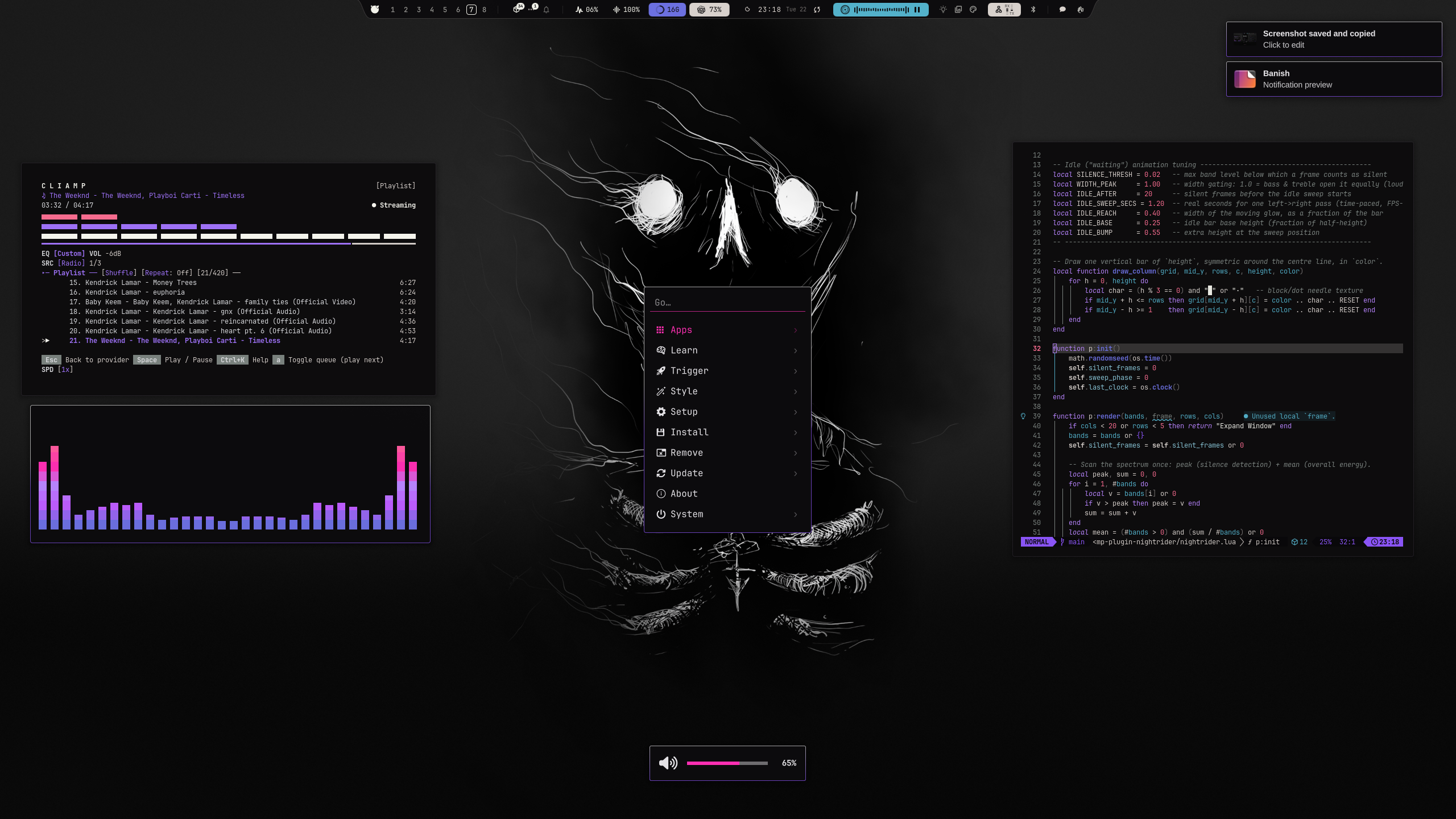The width and height of the screenshot is (1456, 819).
Task: Expand the Learn row chevron
Action: click(795, 351)
